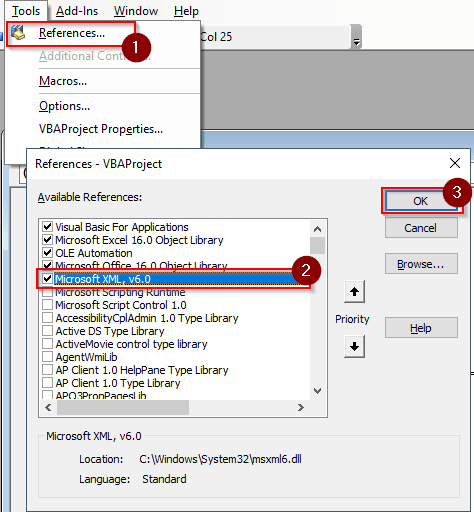
Task: Open the Add-Ins menu
Action: (77, 11)
